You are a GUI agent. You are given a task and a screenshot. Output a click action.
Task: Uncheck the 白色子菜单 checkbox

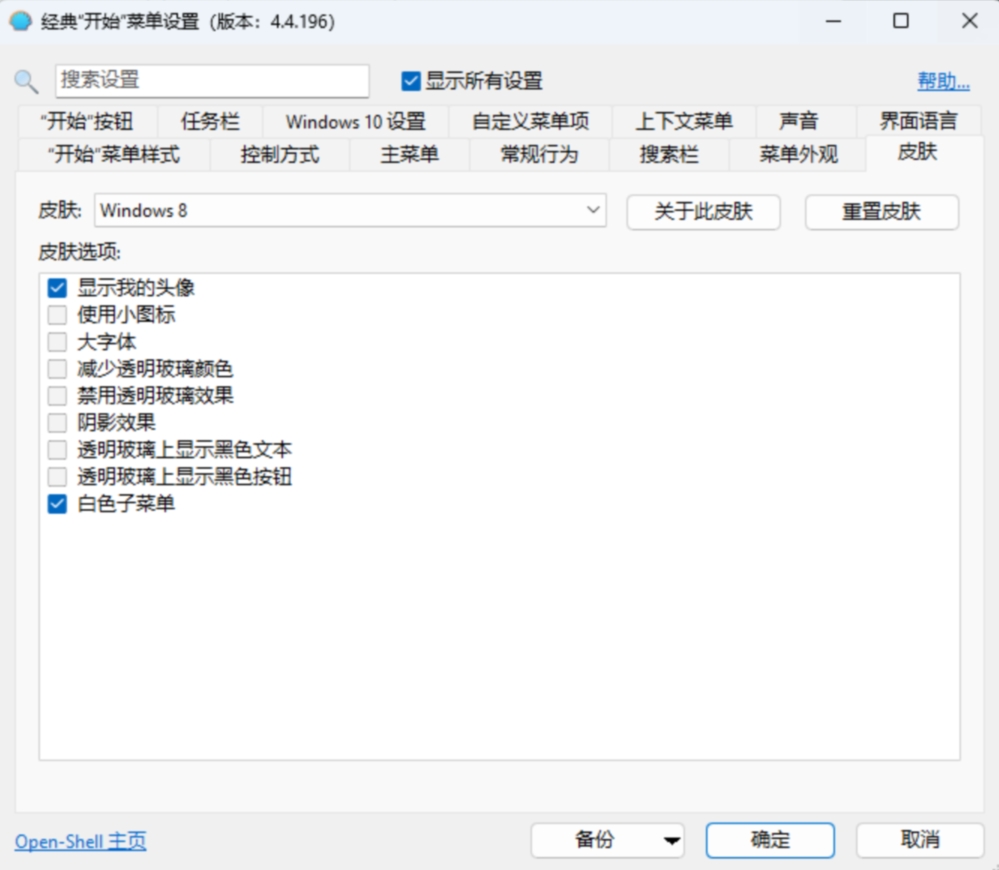point(57,504)
